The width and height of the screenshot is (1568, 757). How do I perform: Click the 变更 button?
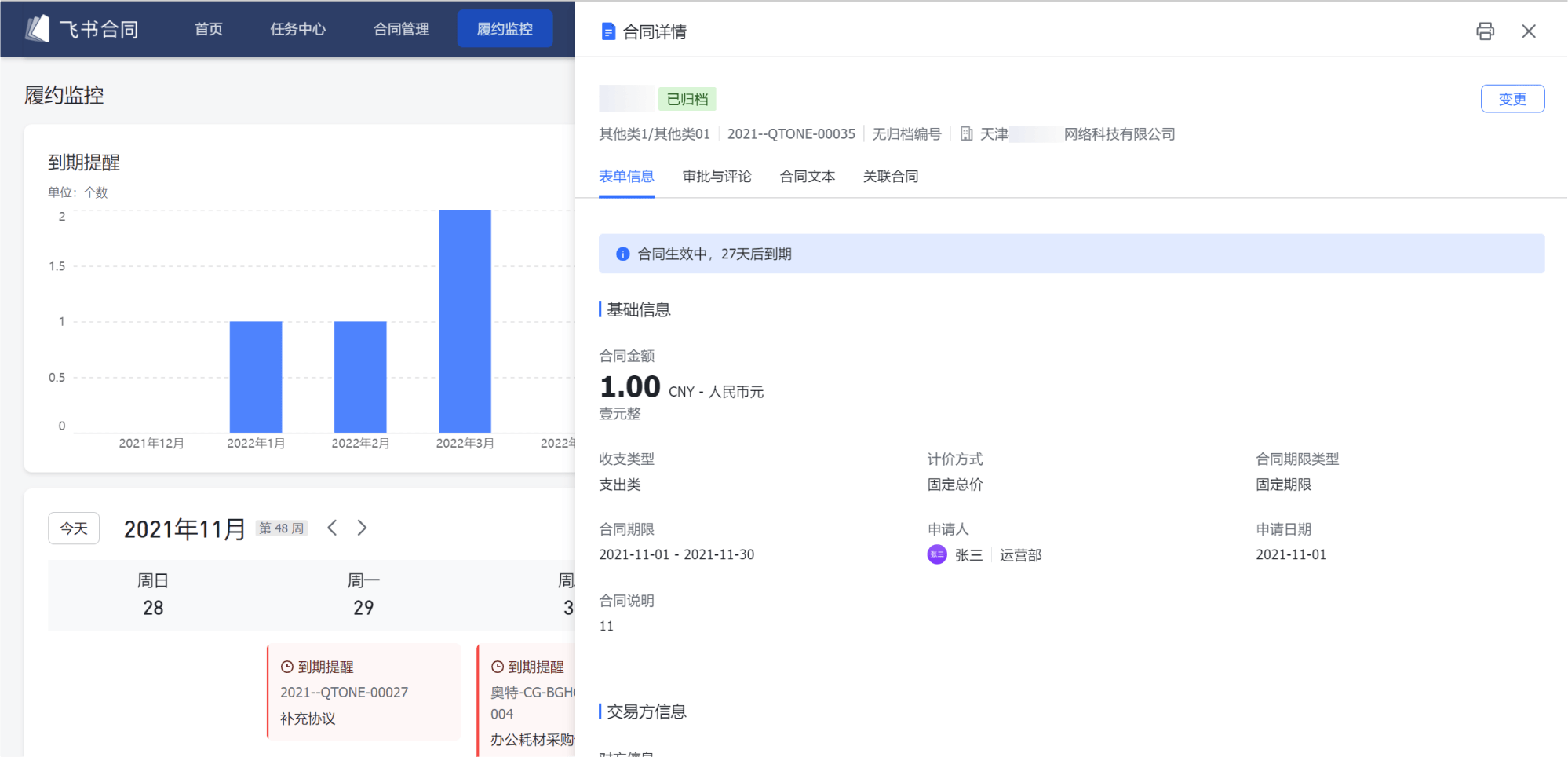(1512, 99)
